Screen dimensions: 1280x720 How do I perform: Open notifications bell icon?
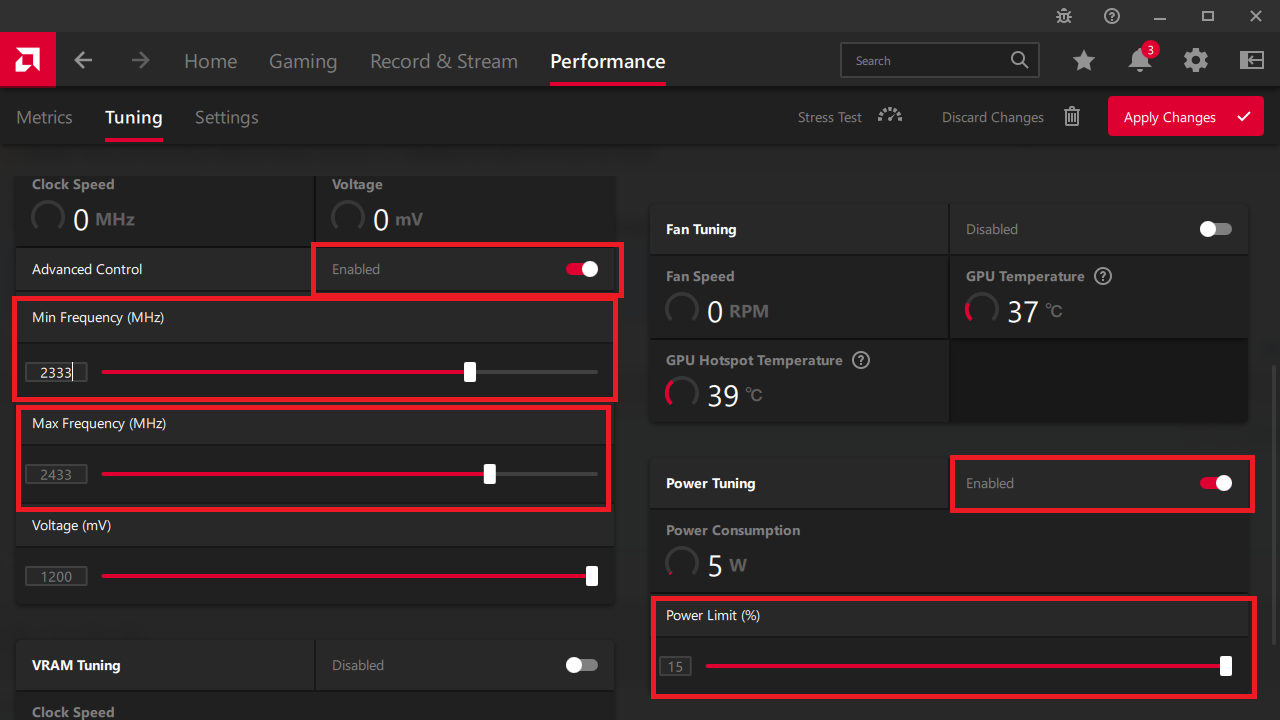point(1140,60)
